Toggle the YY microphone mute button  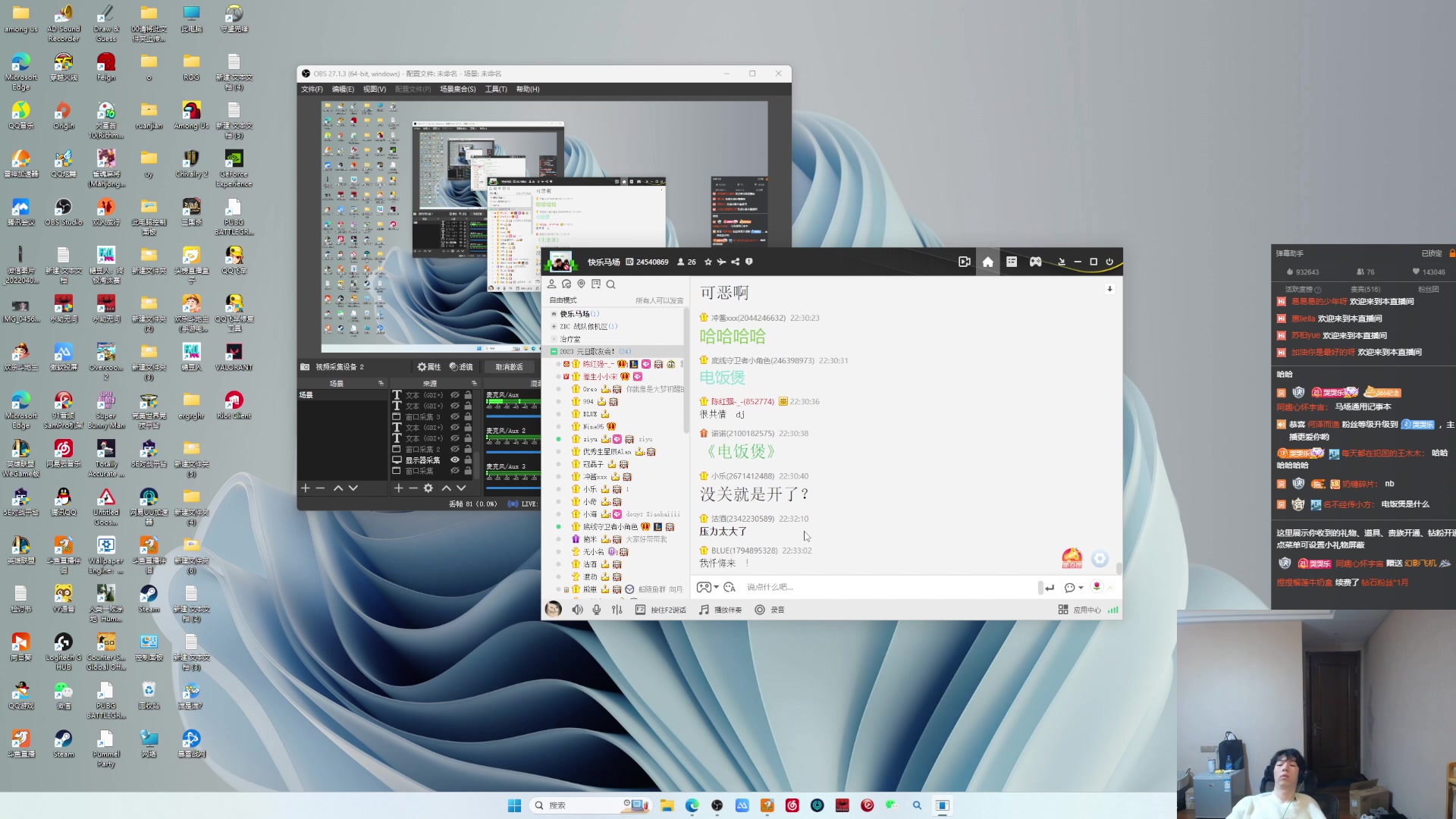[x=597, y=610]
